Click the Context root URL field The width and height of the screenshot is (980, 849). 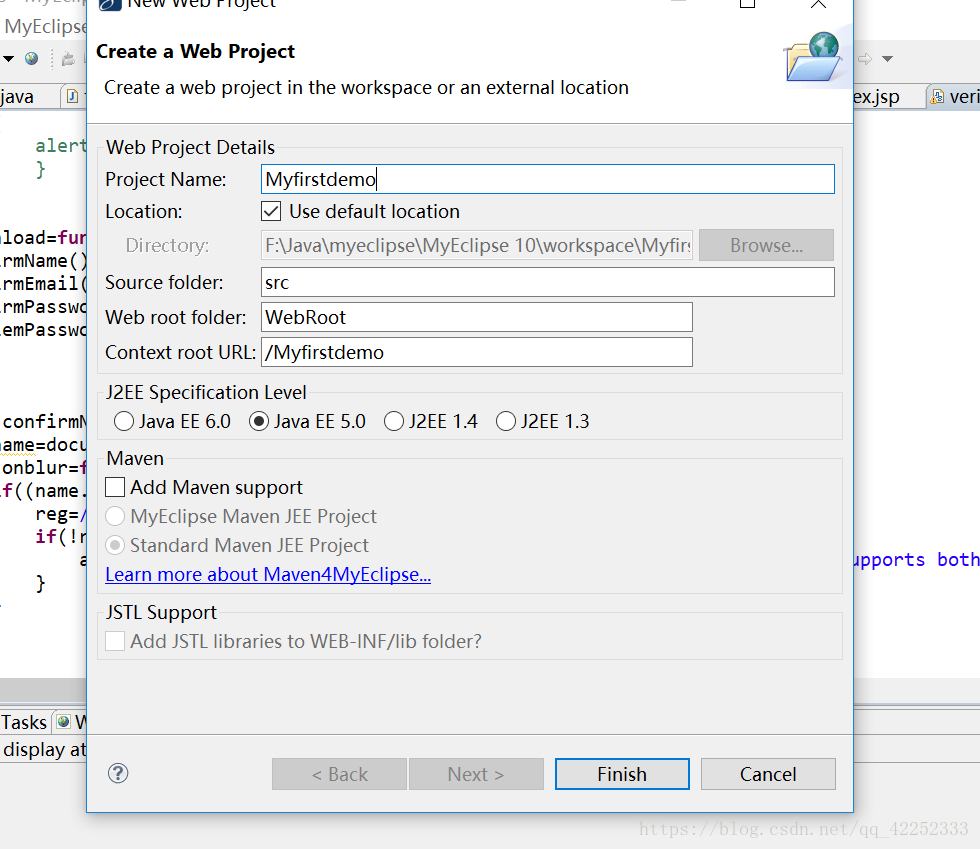(x=477, y=353)
